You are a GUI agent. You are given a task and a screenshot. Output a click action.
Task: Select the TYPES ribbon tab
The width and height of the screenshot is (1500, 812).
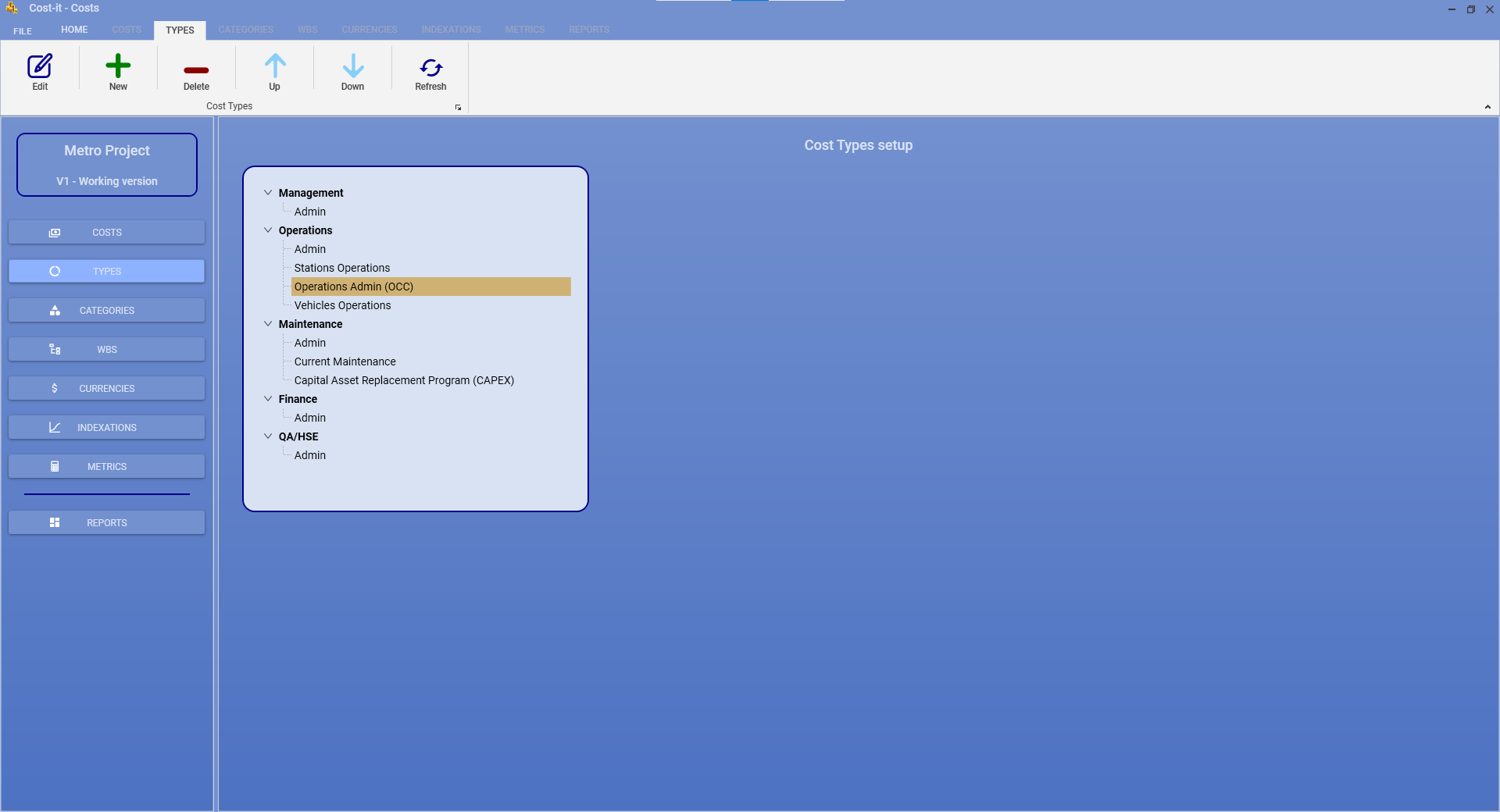[x=180, y=30]
